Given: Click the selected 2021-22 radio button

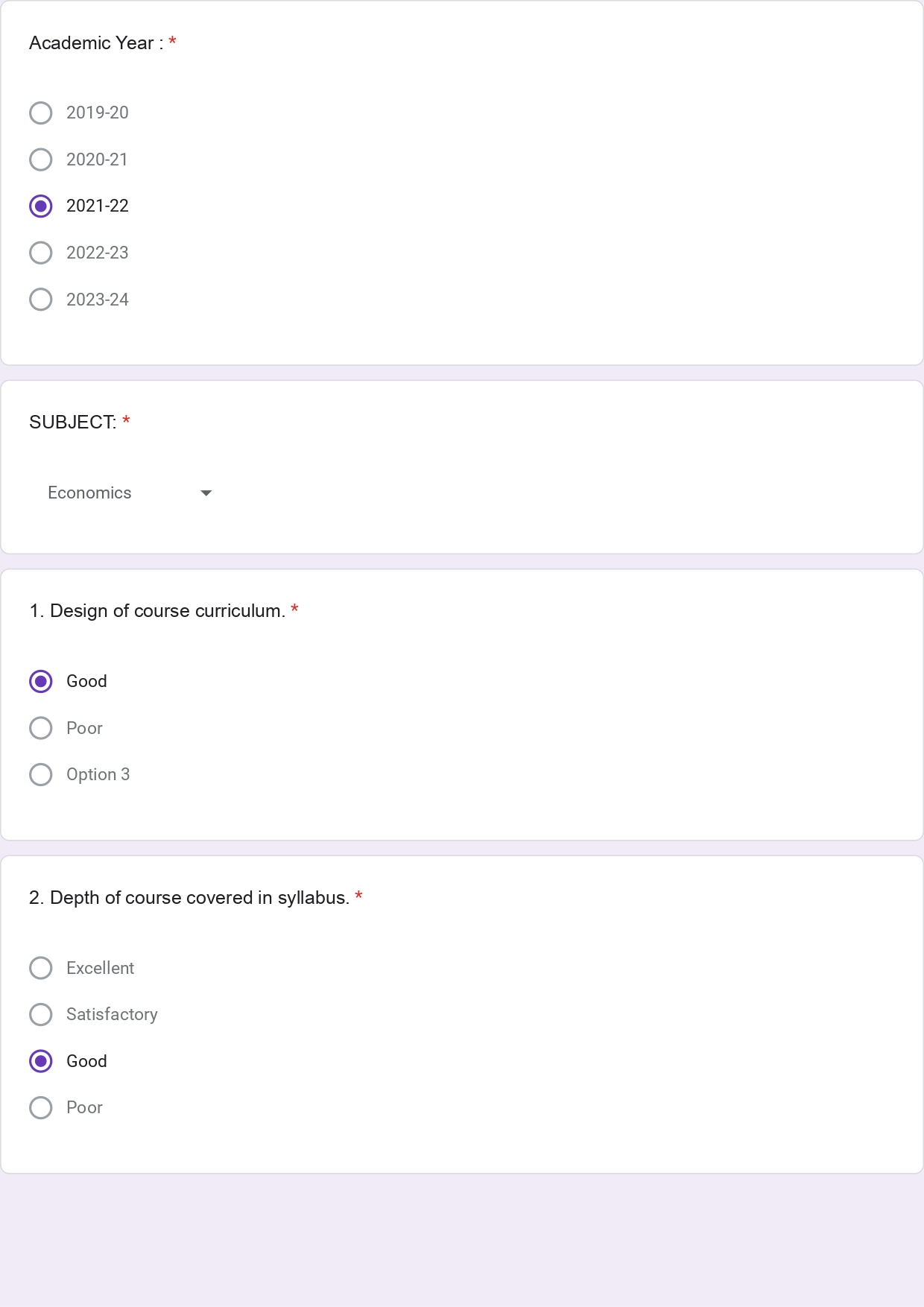Looking at the screenshot, I should click(41, 206).
